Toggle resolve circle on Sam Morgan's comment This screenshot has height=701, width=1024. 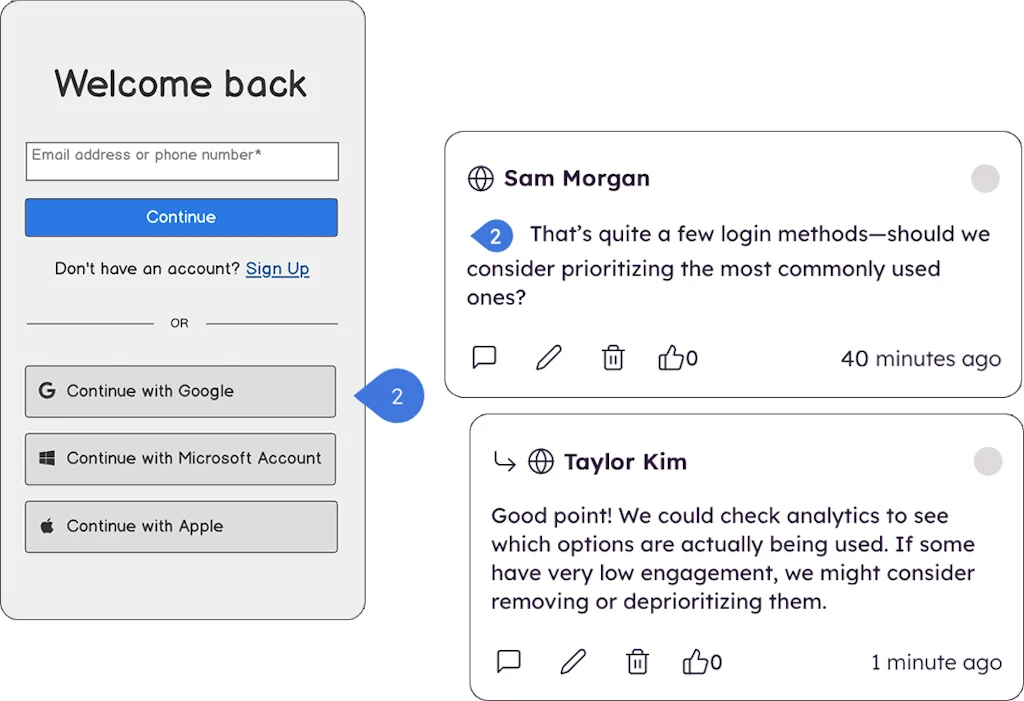tap(985, 179)
